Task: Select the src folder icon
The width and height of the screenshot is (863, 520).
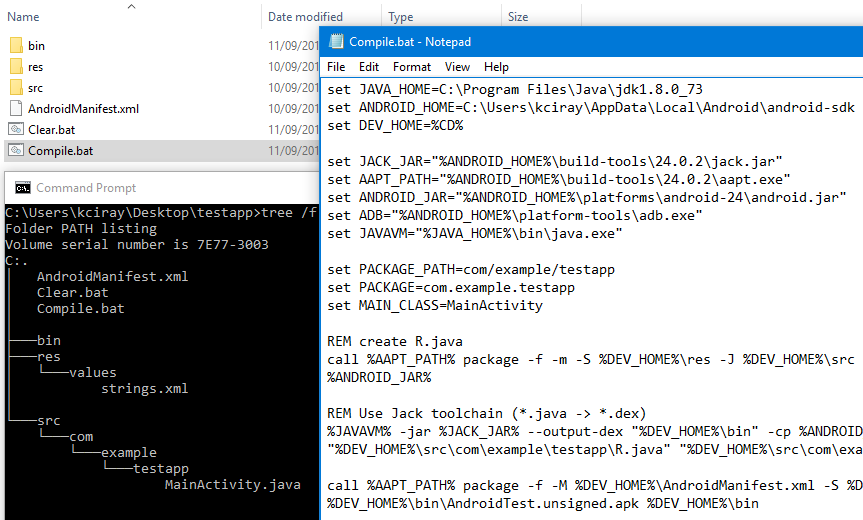Action: (x=17, y=87)
